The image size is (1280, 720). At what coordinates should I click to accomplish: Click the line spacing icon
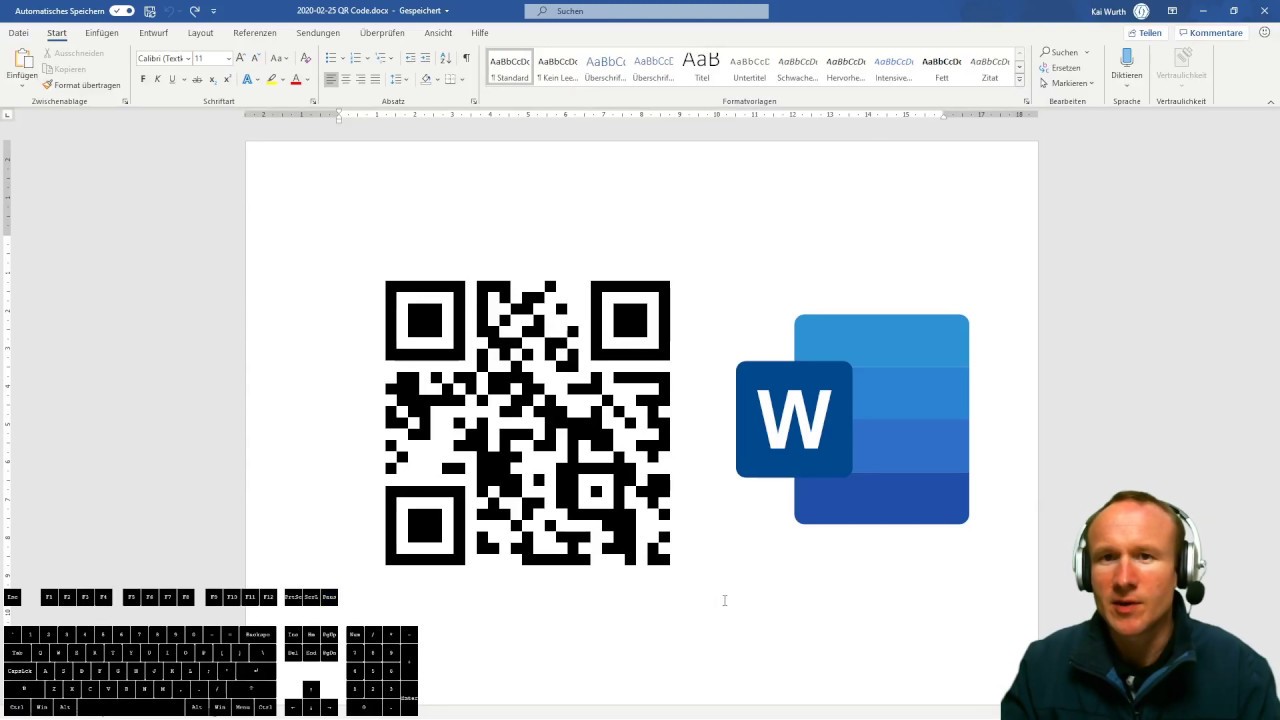[x=396, y=79]
